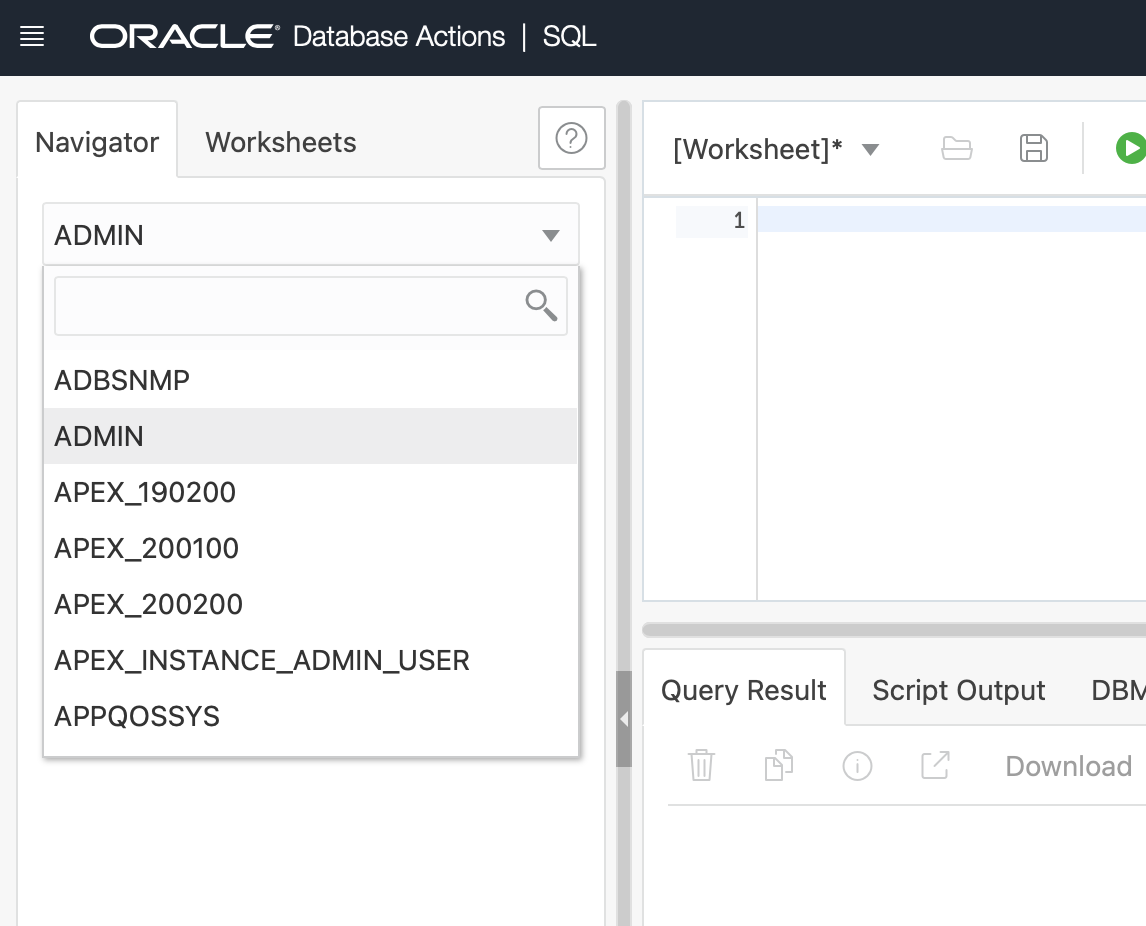Switch to the Script Output tab
This screenshot has width=1146, height=926.
tap(957, 689)
